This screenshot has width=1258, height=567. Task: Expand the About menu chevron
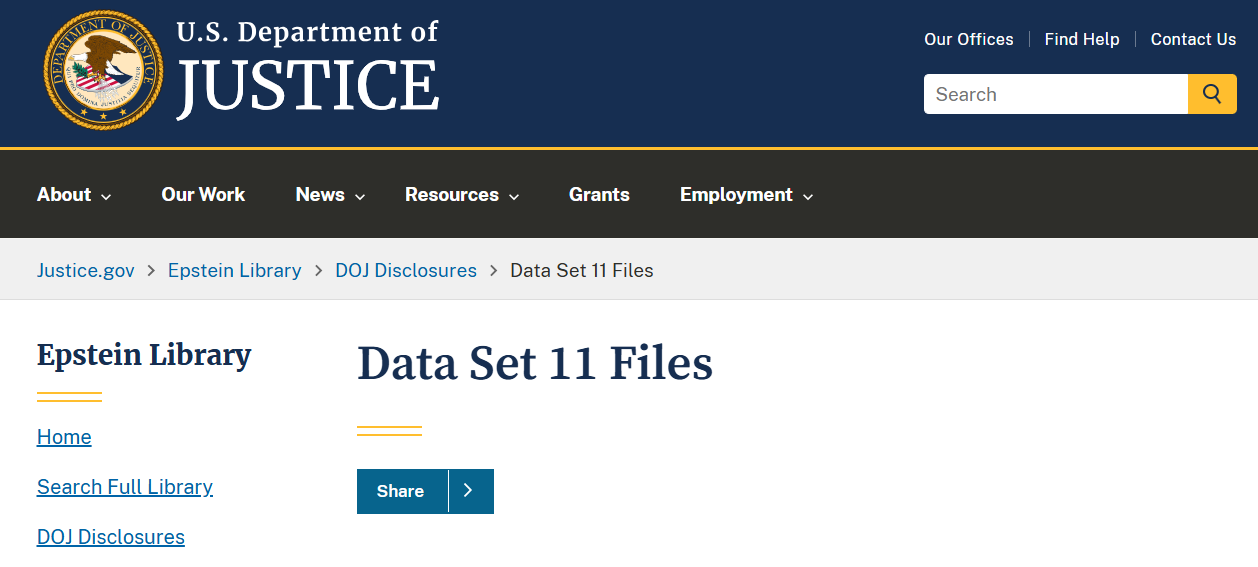[106, 196]
